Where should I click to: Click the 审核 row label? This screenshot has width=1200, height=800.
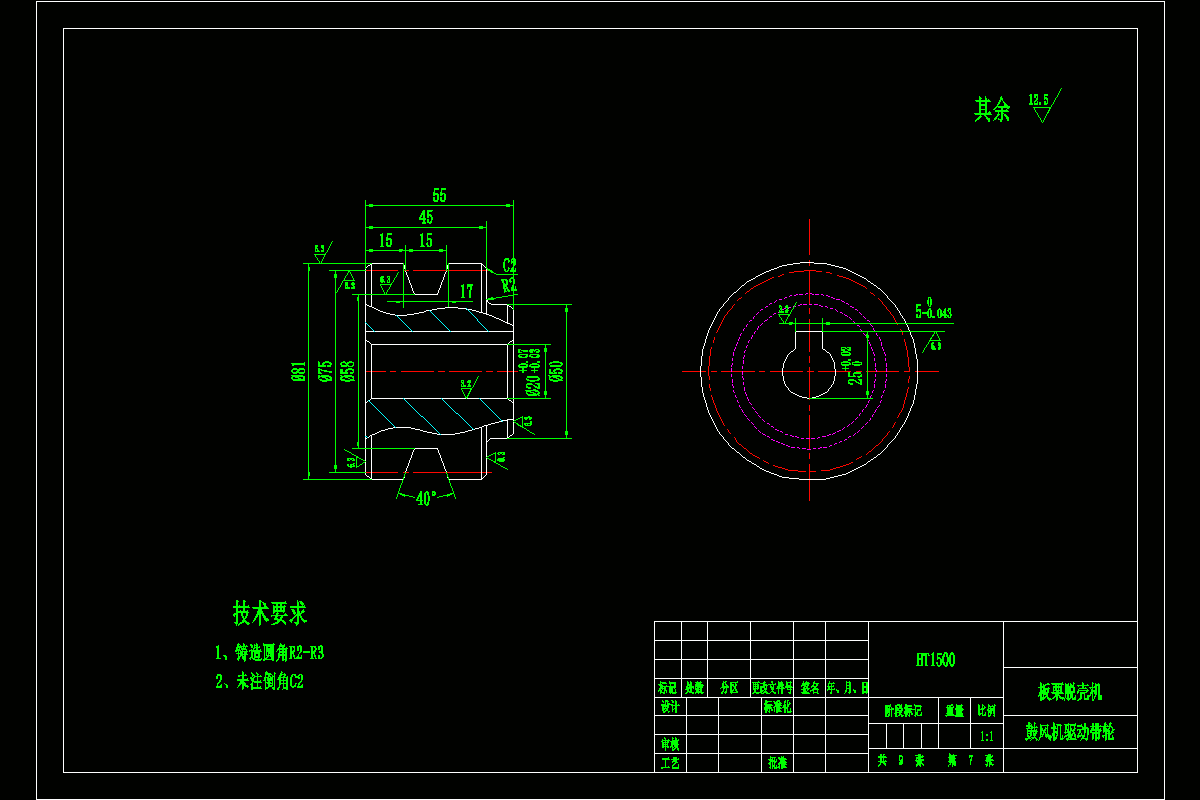point(670,745)
